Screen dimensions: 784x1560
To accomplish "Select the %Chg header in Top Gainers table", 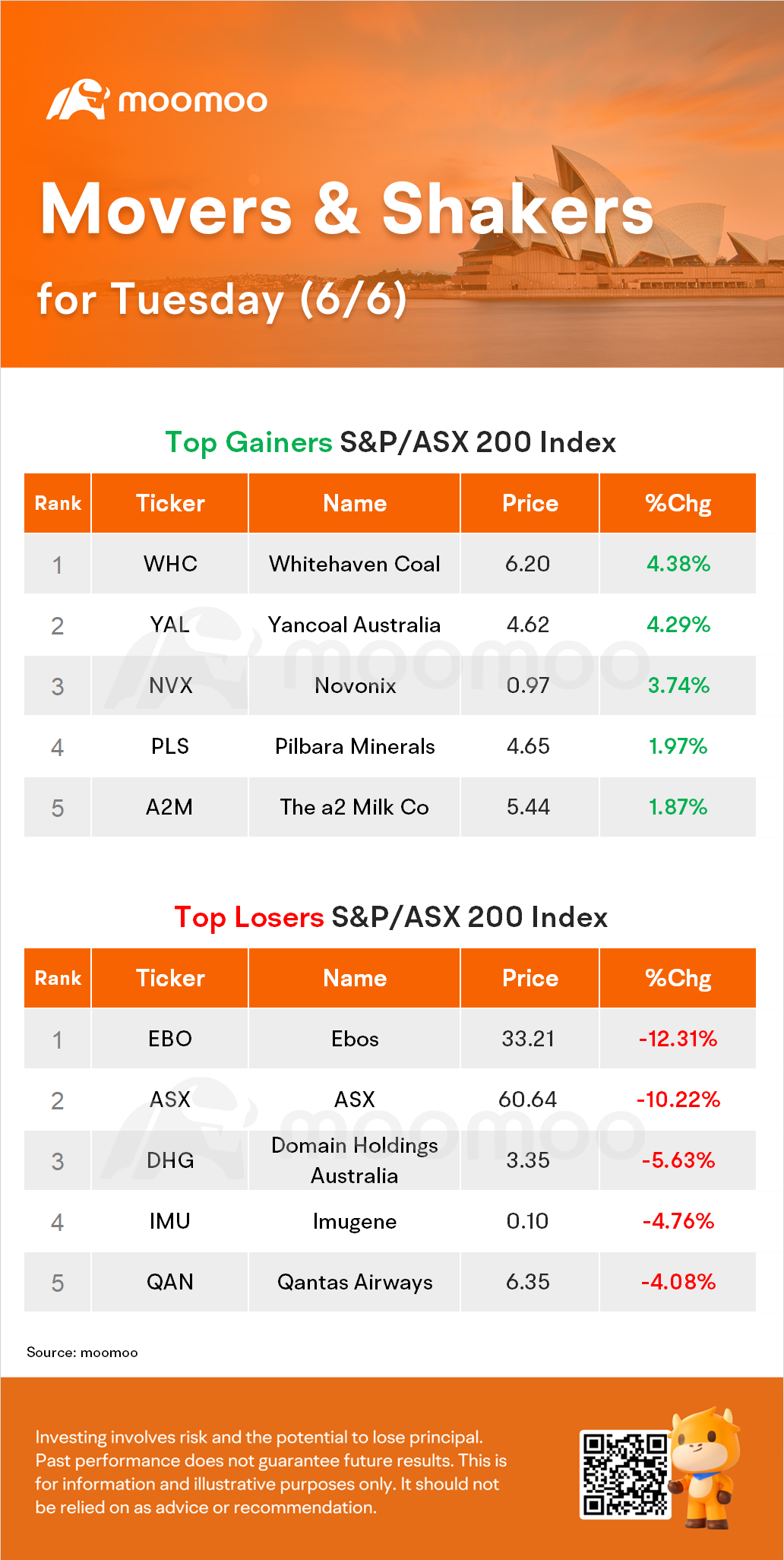I will [678, 503].
